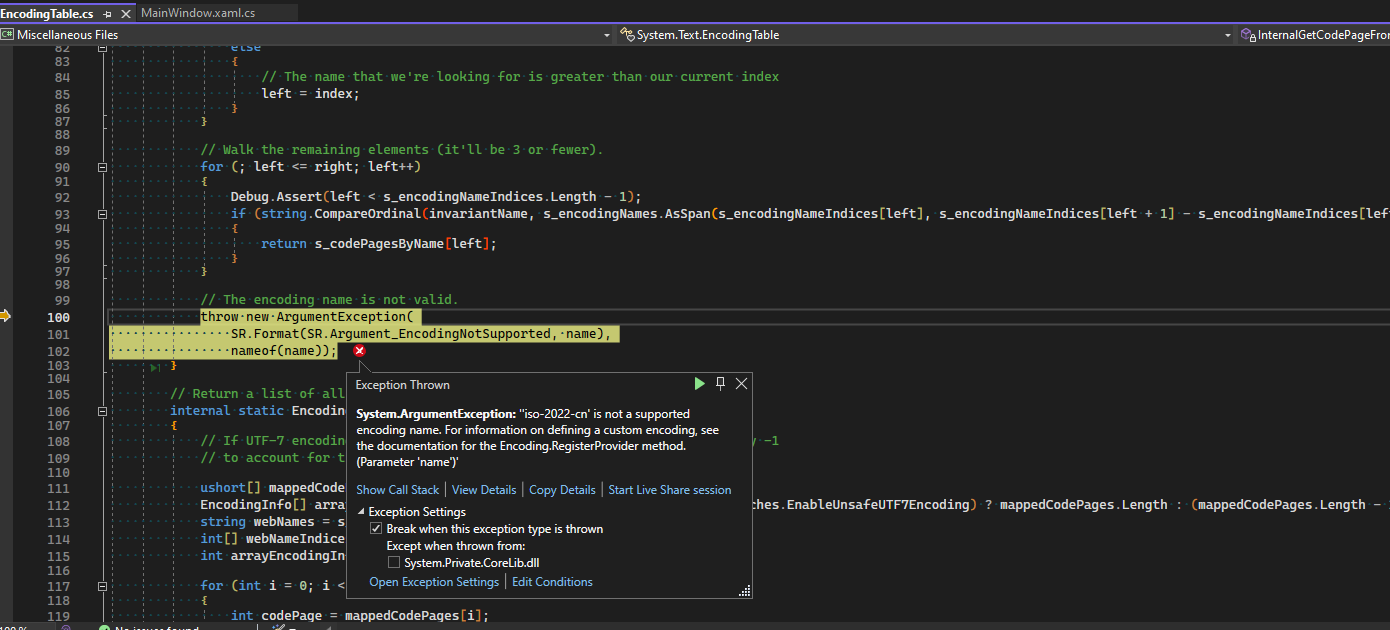Close the Exception Thrown popup
Image resolution: width=1390 pixels, height=630 pixels.
741,384
